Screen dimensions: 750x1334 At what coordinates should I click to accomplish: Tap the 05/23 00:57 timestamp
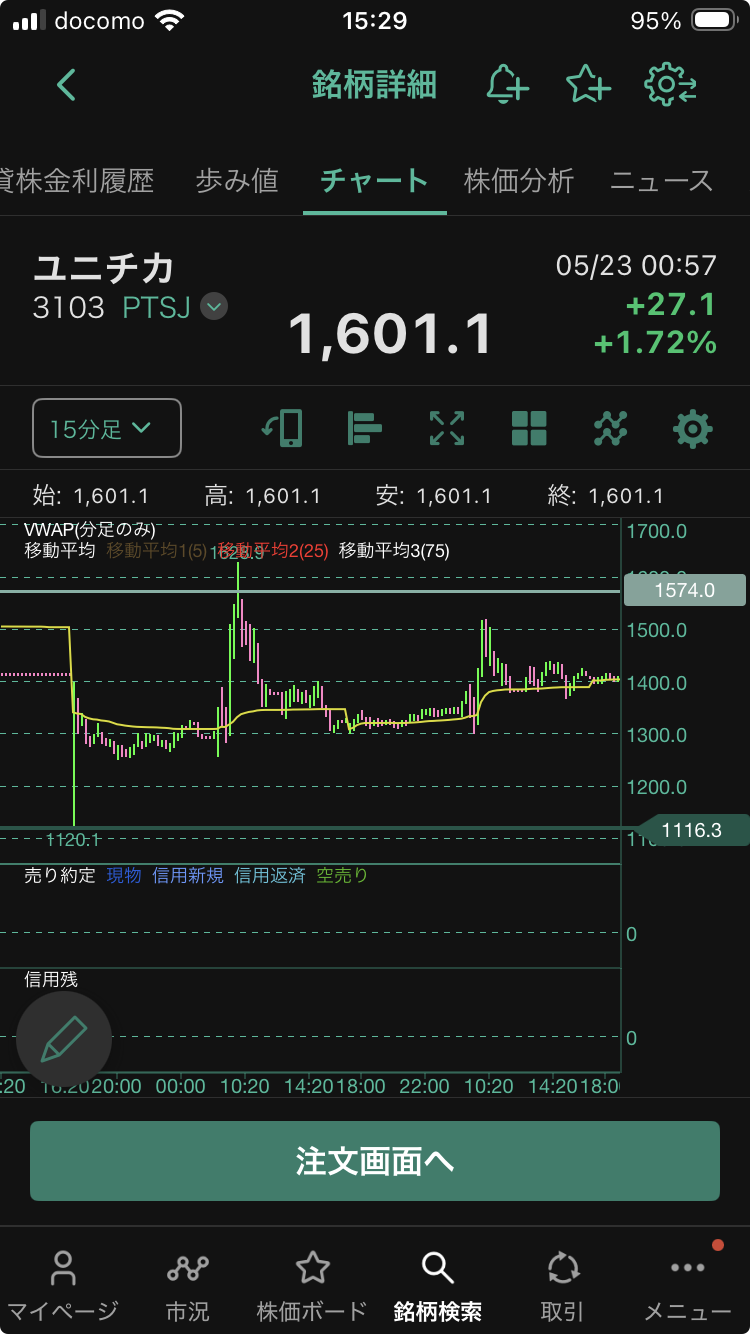[x=636, y=265]
